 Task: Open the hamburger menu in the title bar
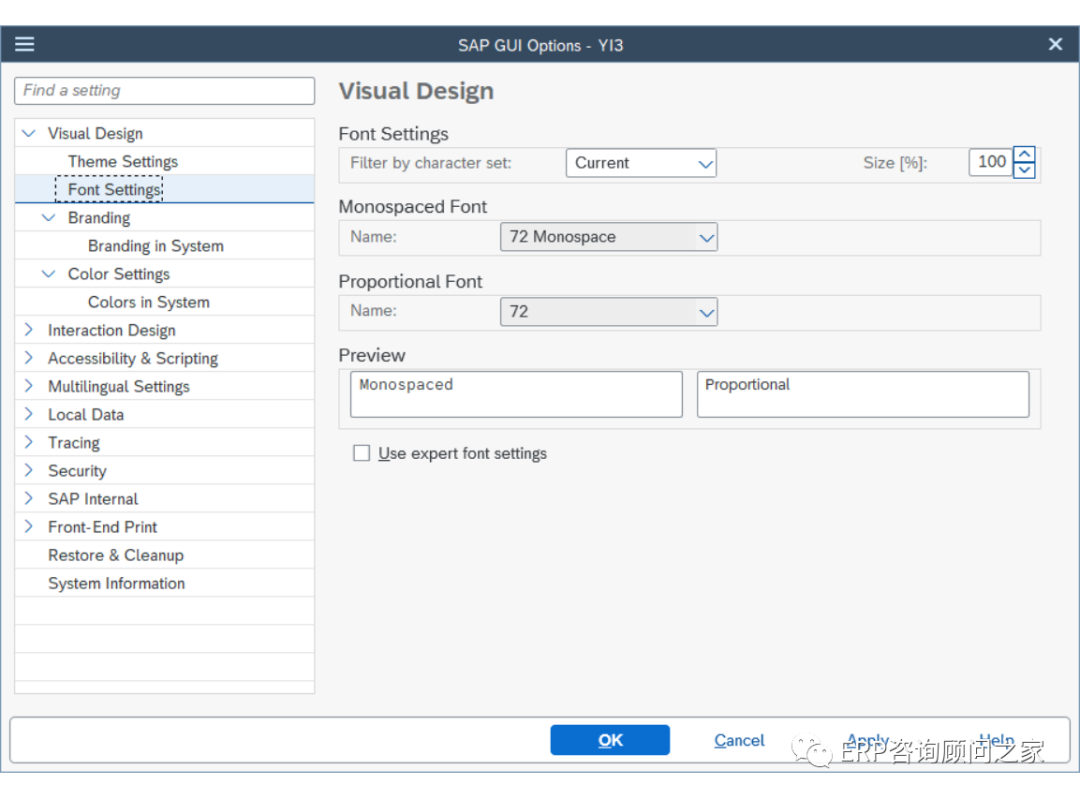click(x=24, y=43)
